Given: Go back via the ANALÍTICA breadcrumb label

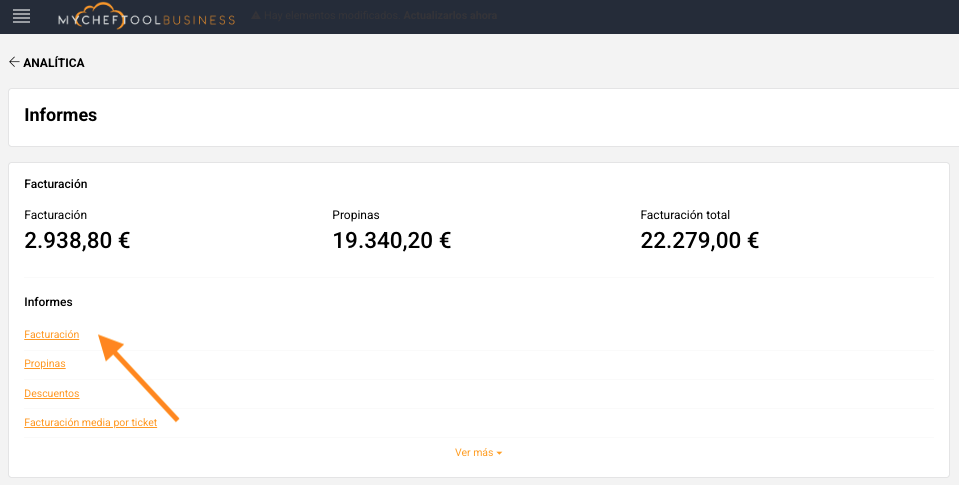Looking at the screenshot, I should pos(54,63).
